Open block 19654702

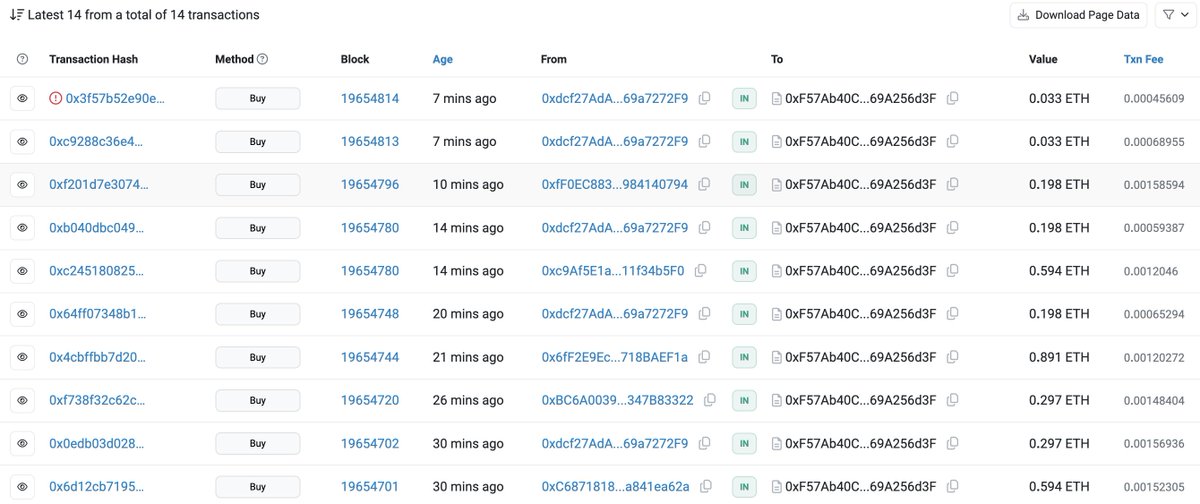(x=370, y=443)
